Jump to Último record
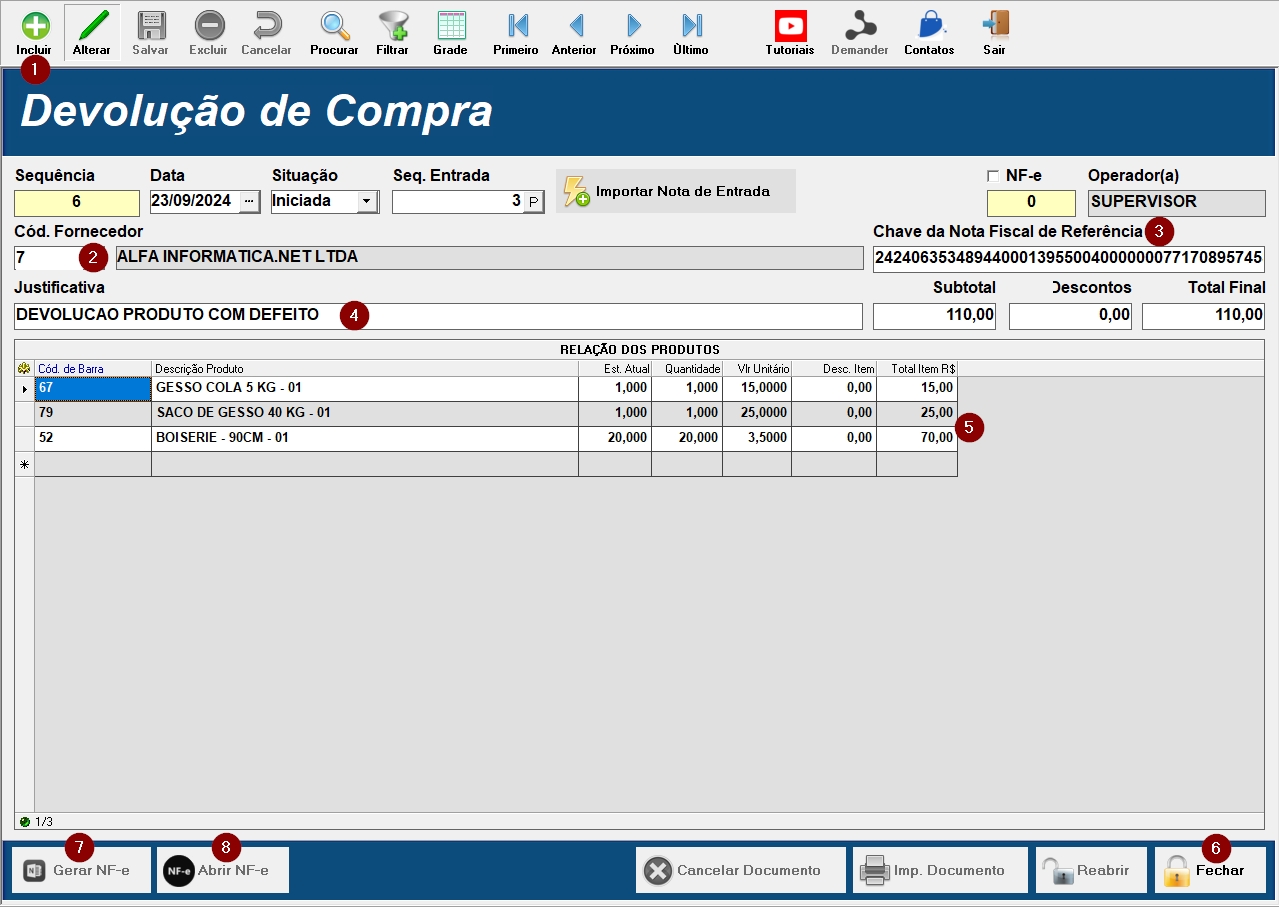Viewport: 1279px width, 907px height. pyautogui.click(x=691, y=27)
